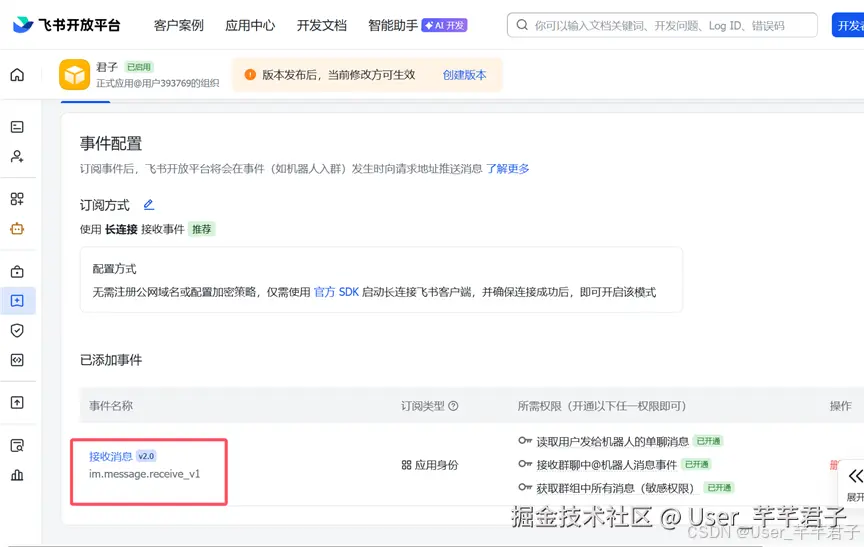The image size is (864, 547).
Task: Edit subscription method via pencil icon
Action: [x=149, y=205]
